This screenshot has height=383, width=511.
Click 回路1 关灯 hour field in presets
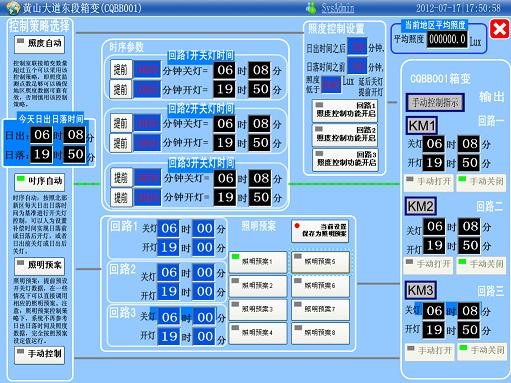point(169,229)
